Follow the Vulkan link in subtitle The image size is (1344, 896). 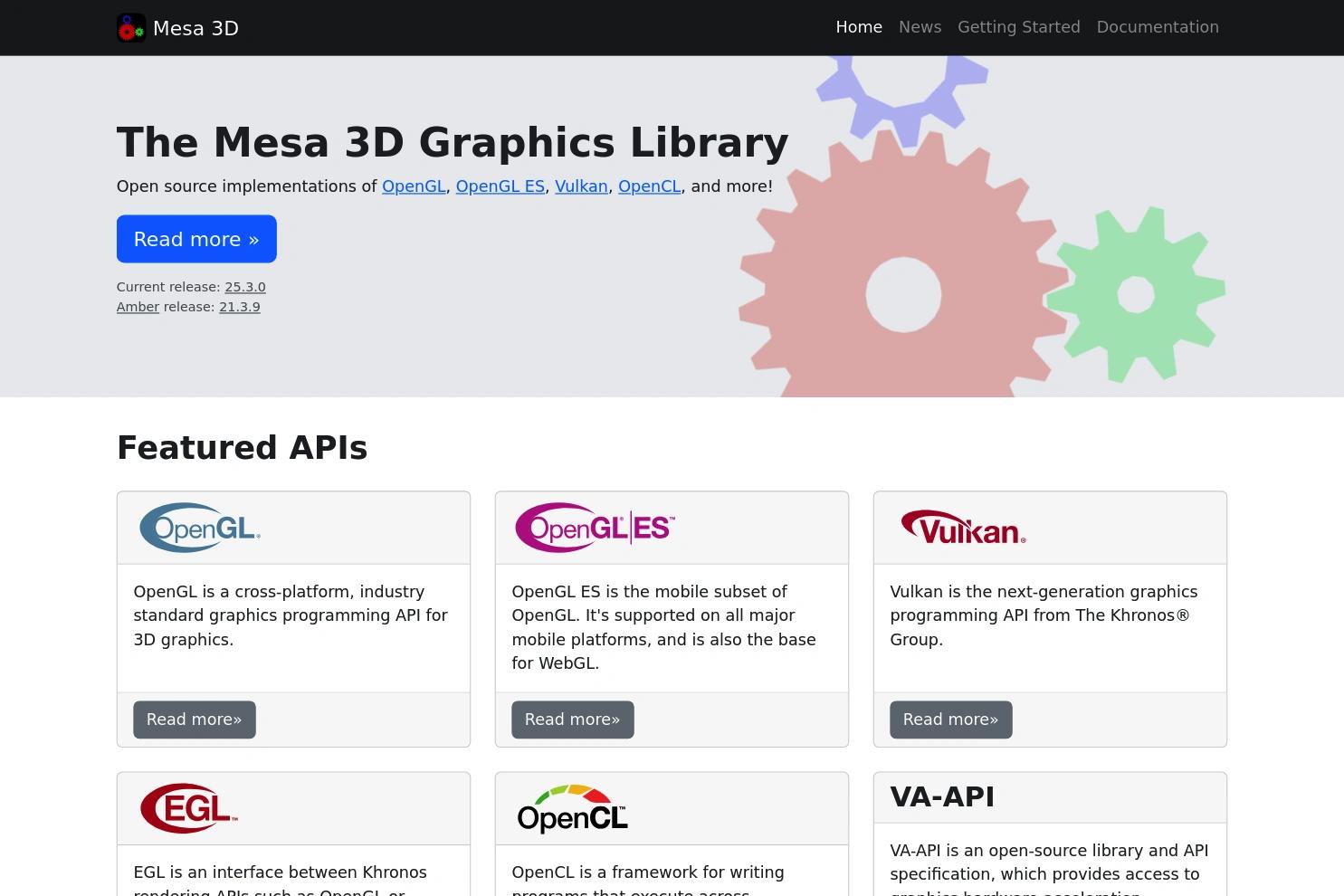[581, 186]
